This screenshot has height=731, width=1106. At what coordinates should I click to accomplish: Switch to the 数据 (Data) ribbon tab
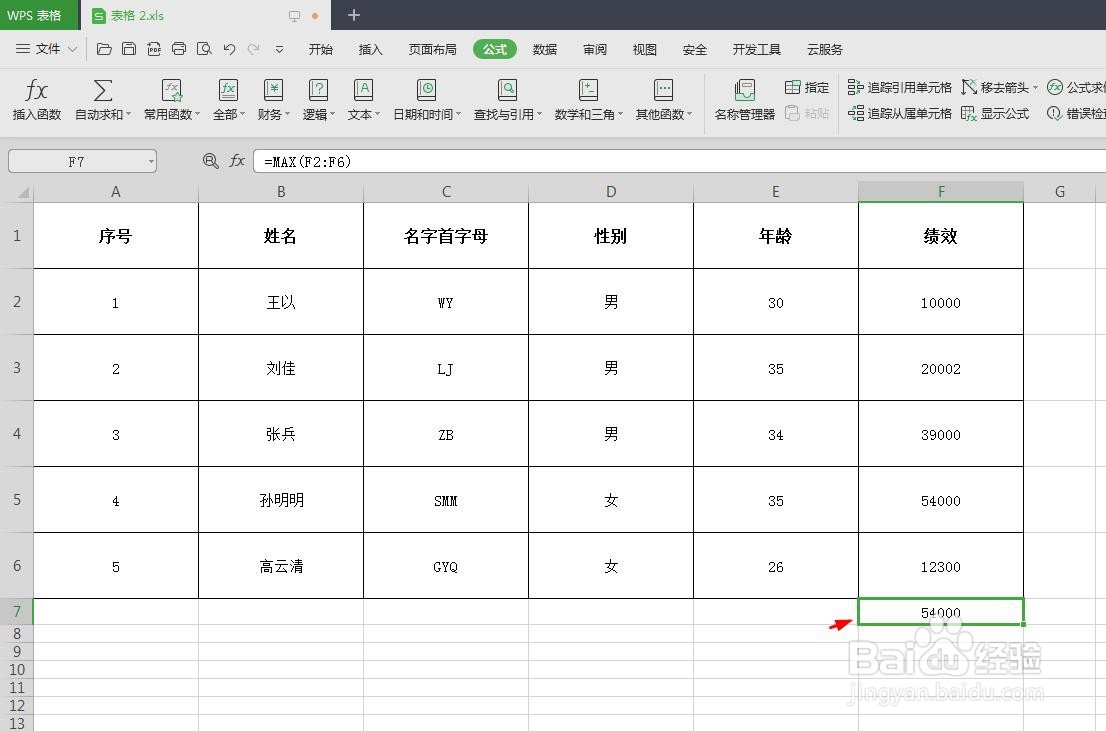click(545, 49)
